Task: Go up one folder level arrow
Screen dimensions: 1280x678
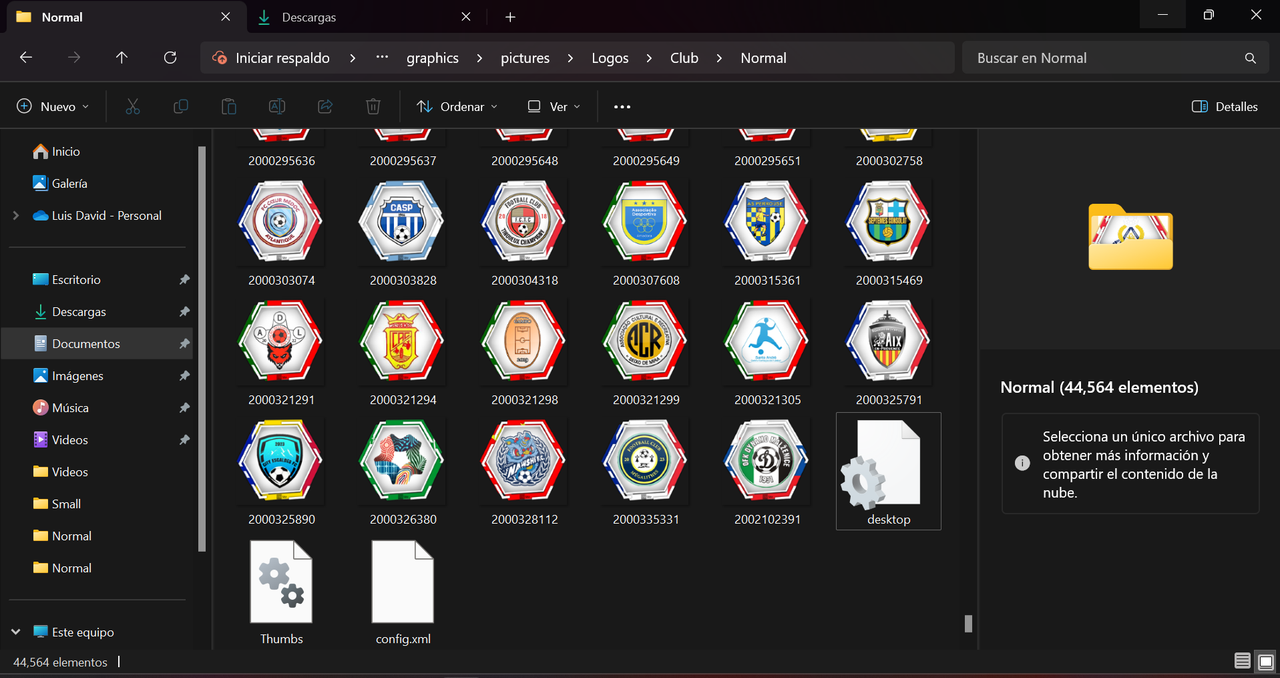Action: pyautogui.click(x=122, y=58)
